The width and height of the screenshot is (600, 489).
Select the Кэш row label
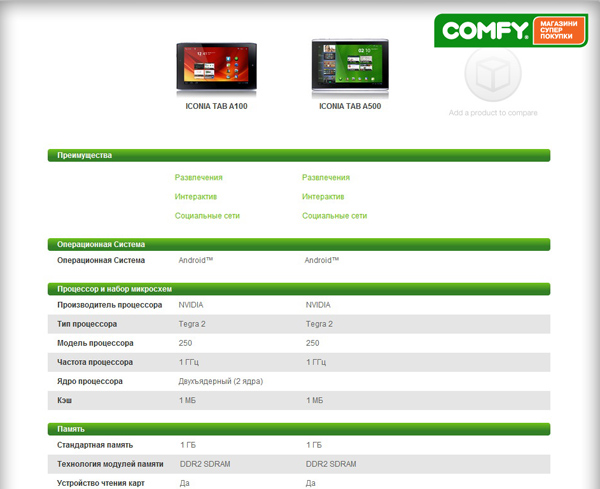click(x=65, y=401)
